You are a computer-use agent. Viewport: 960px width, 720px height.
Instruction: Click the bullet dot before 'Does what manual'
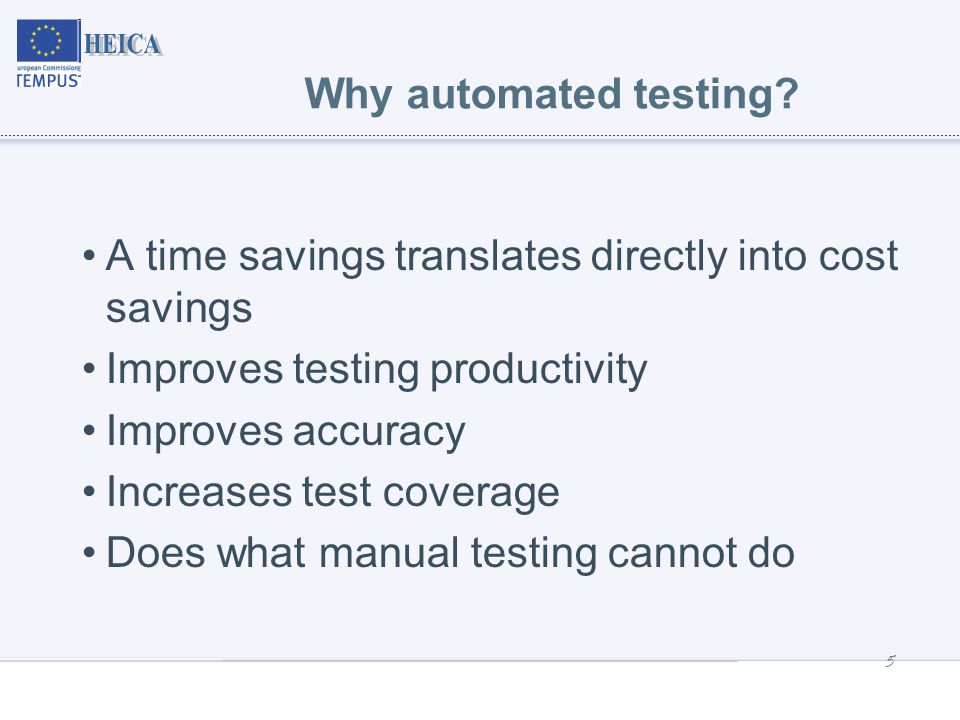tap(89, 553)
